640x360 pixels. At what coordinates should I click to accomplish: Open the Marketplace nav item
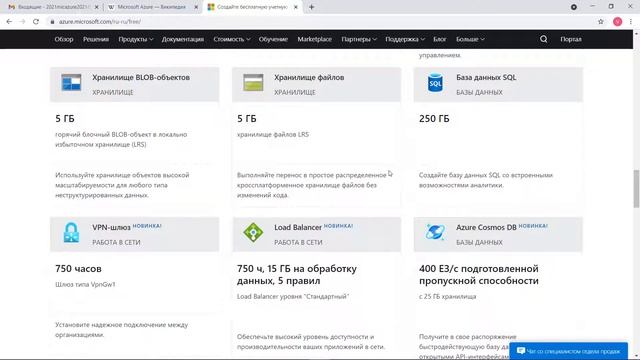[x=315, y=39]
